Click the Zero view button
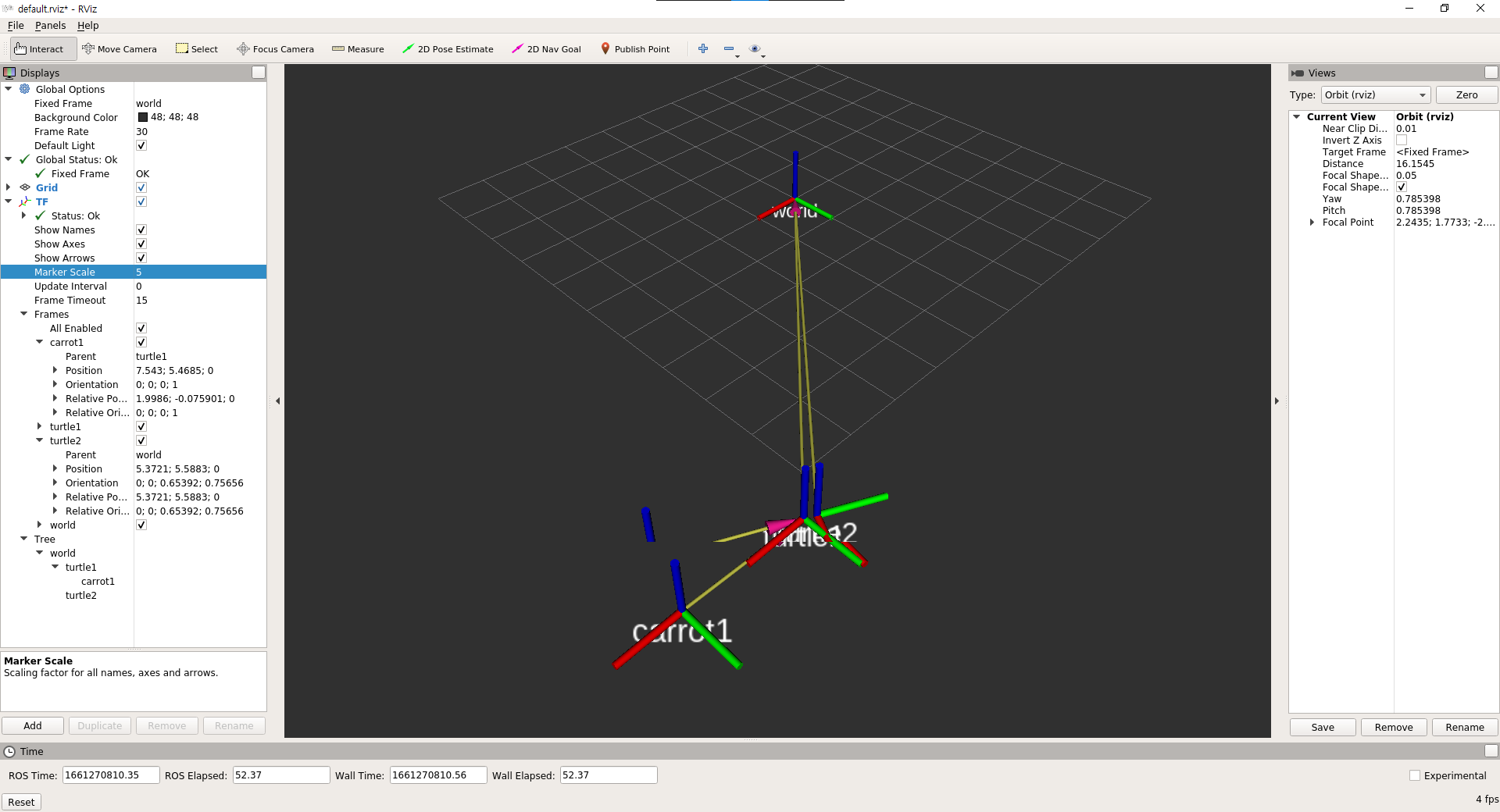 1466,95
